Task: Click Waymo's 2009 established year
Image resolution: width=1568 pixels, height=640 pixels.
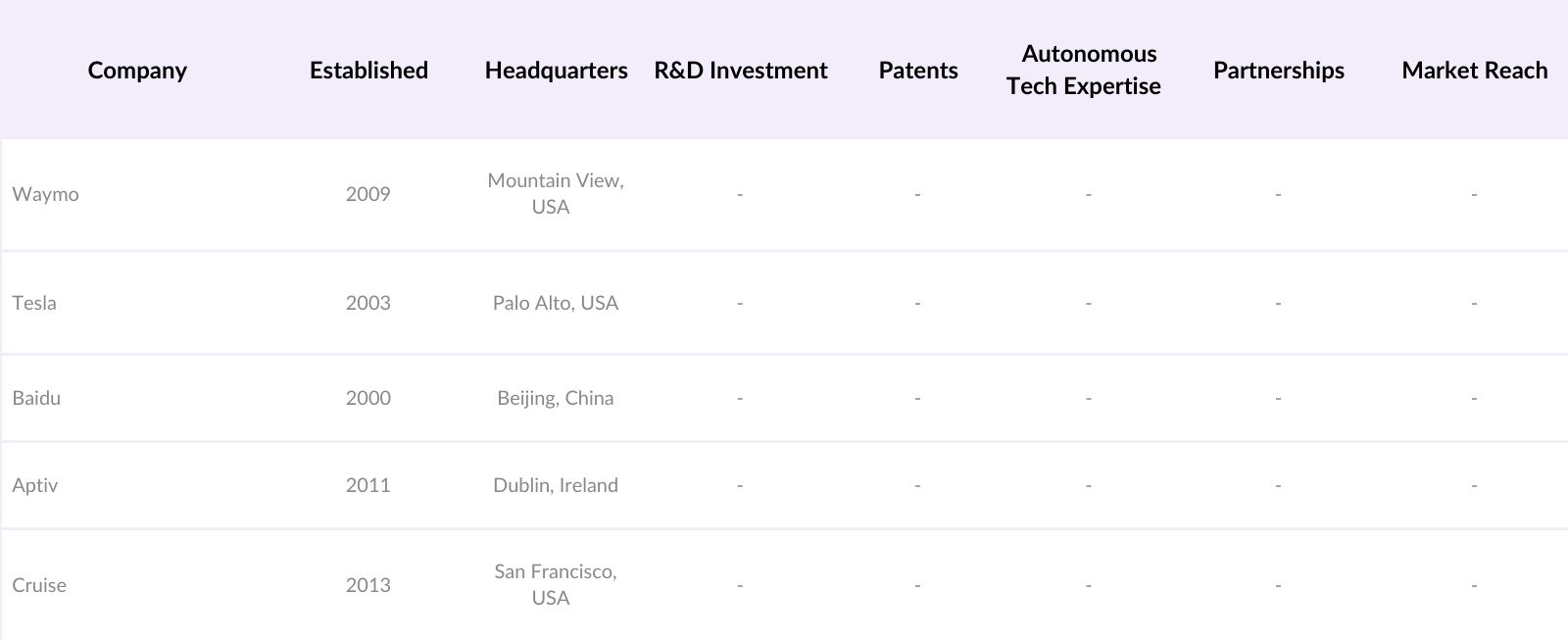Action: 367,194
